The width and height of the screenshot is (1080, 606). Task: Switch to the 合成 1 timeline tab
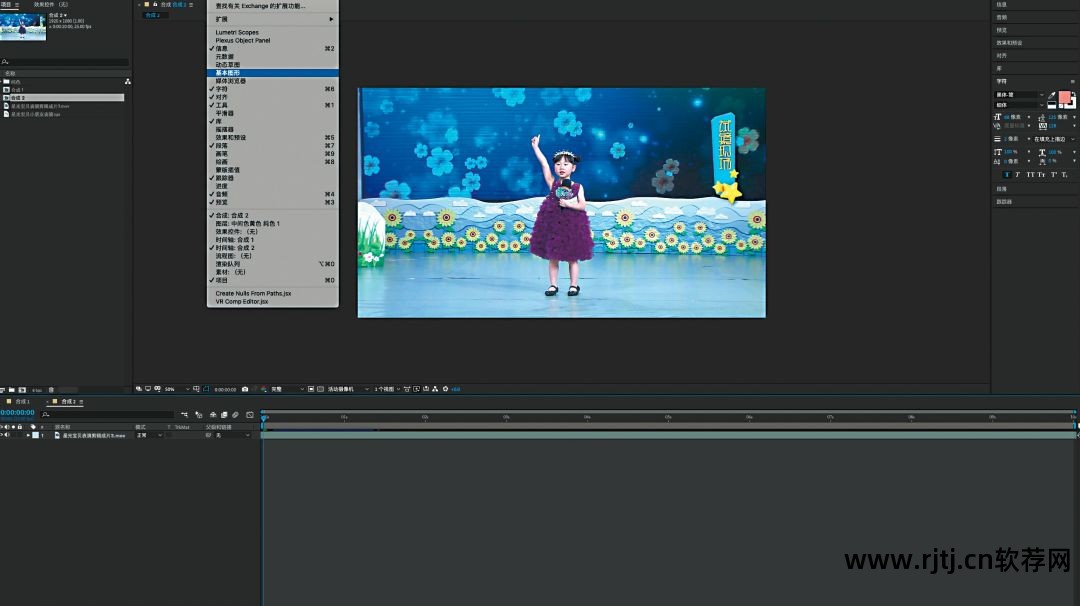tap(20, 402)
